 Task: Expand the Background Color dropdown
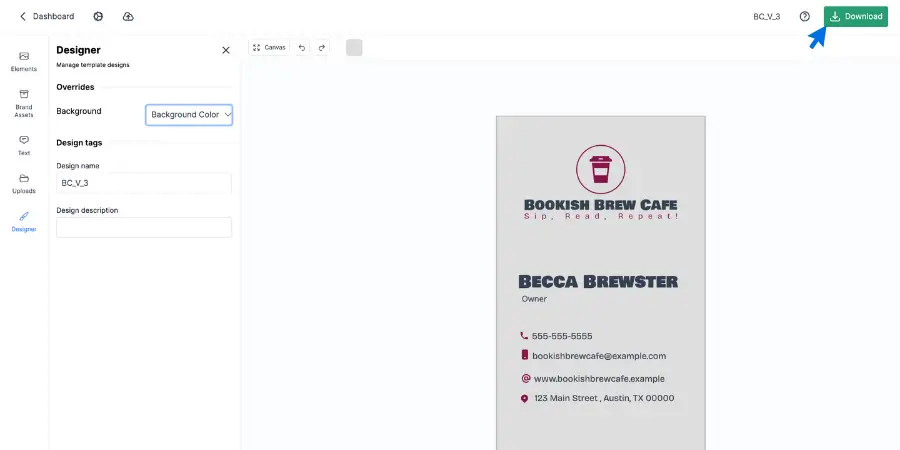coord(189,115)
